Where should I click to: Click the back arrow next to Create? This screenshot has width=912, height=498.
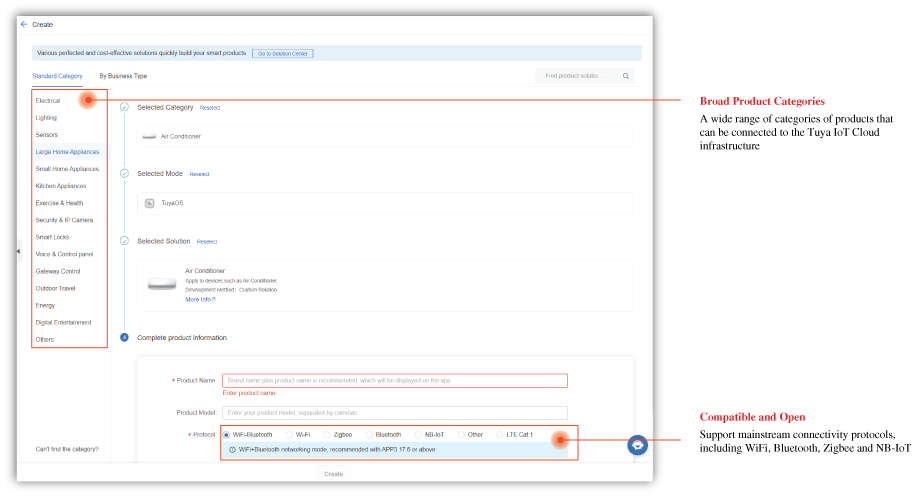tap(24, 24)
